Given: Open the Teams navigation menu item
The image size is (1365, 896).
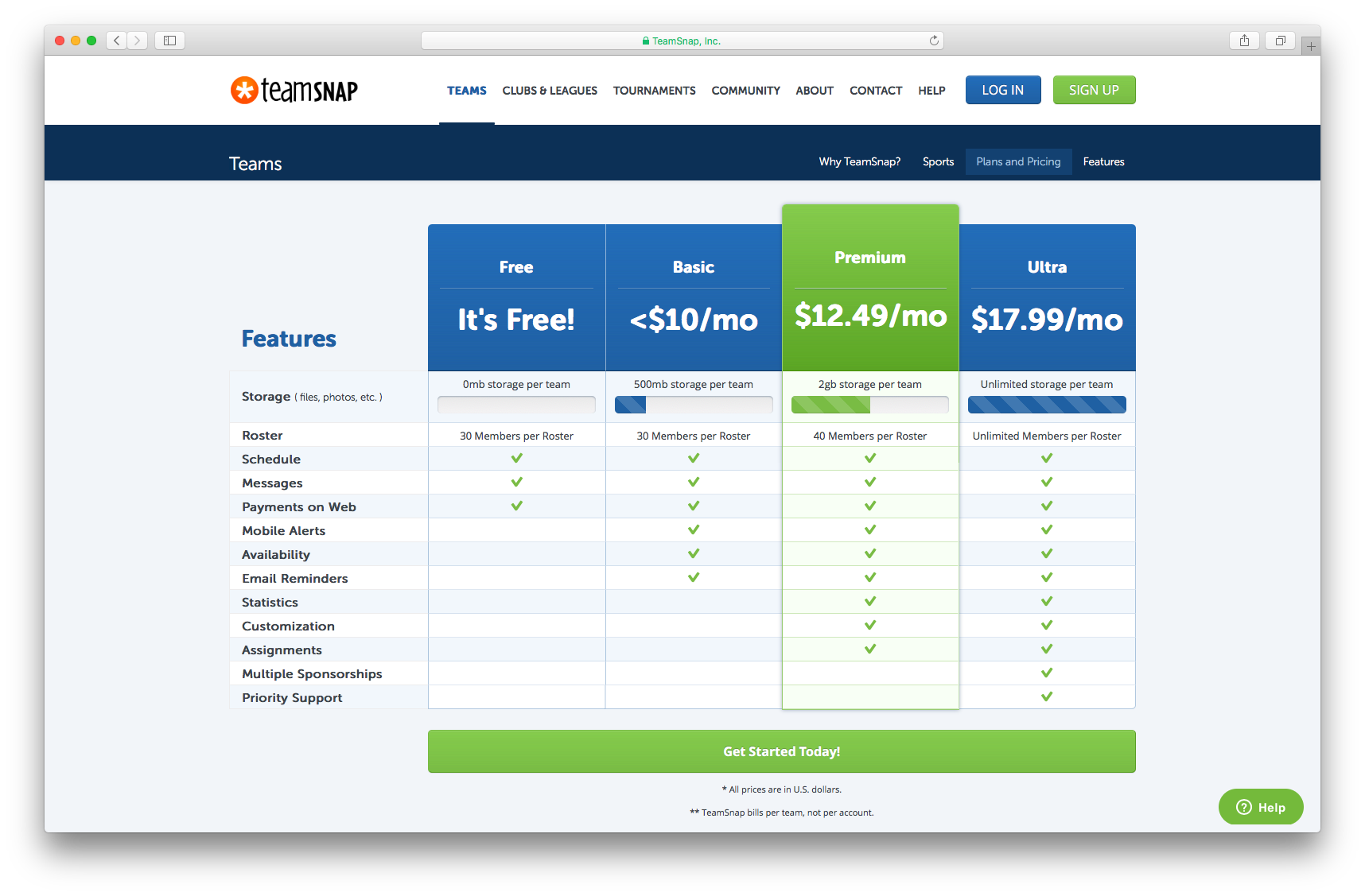Looking at the screenshot, I should tap(466, 91).
